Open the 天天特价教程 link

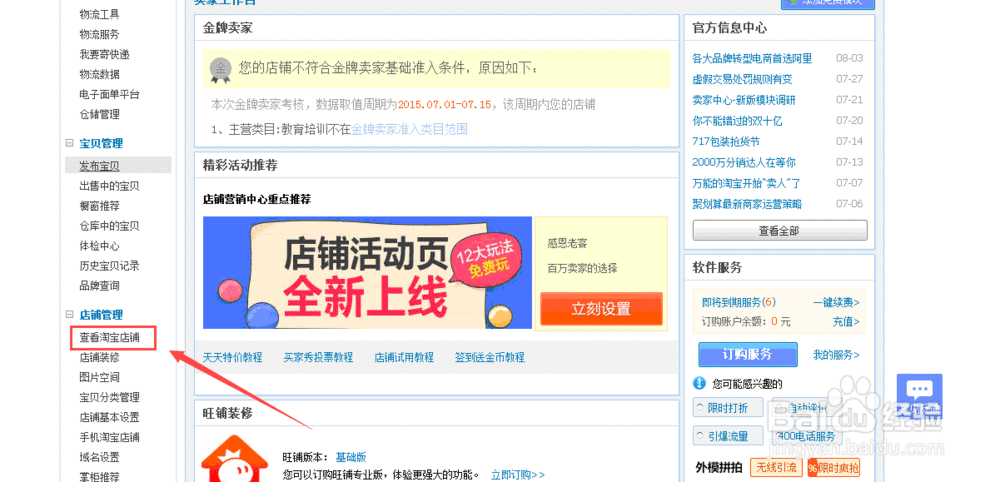click(232, 357)
